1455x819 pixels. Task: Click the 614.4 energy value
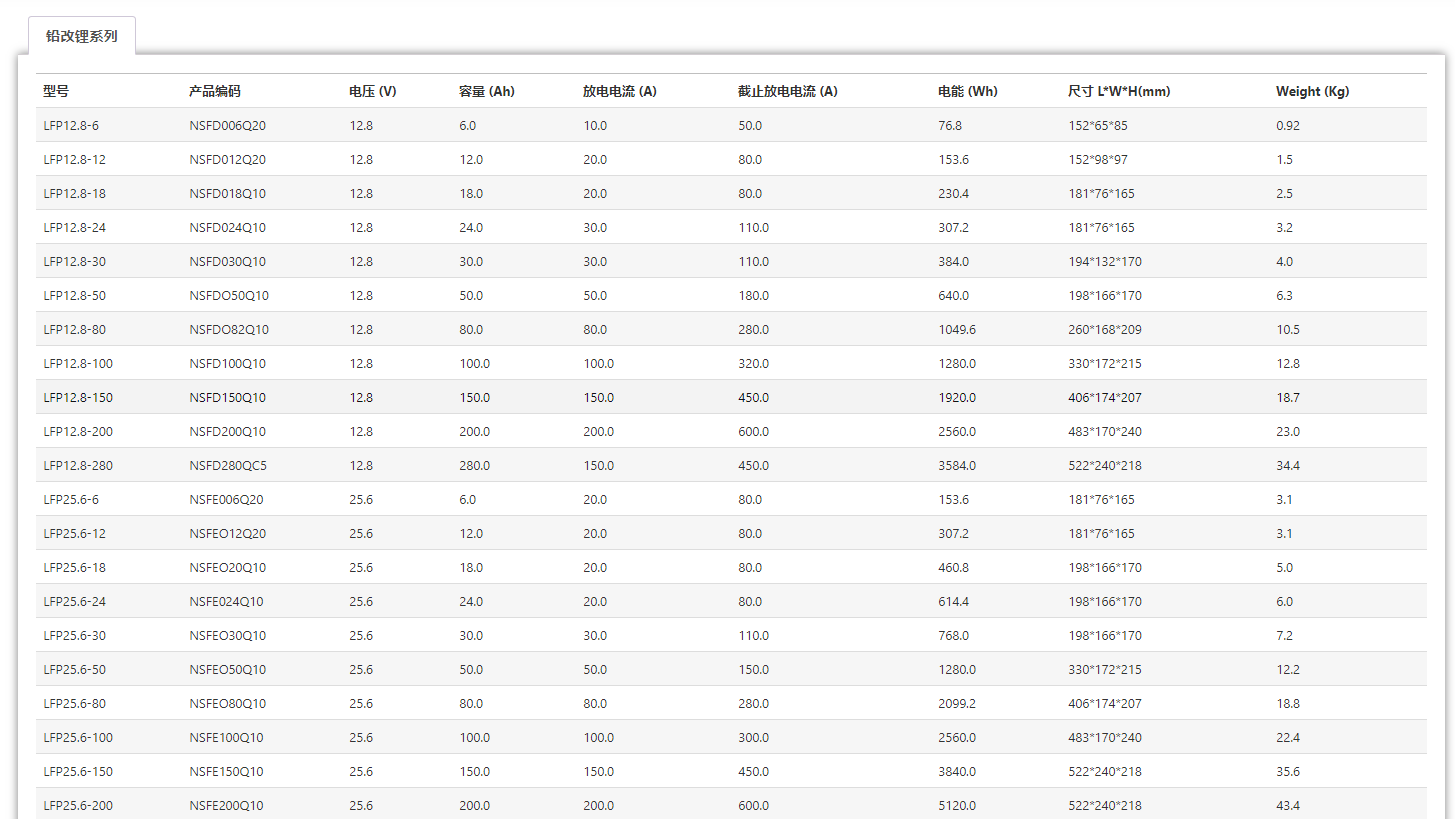click(953, 601)
